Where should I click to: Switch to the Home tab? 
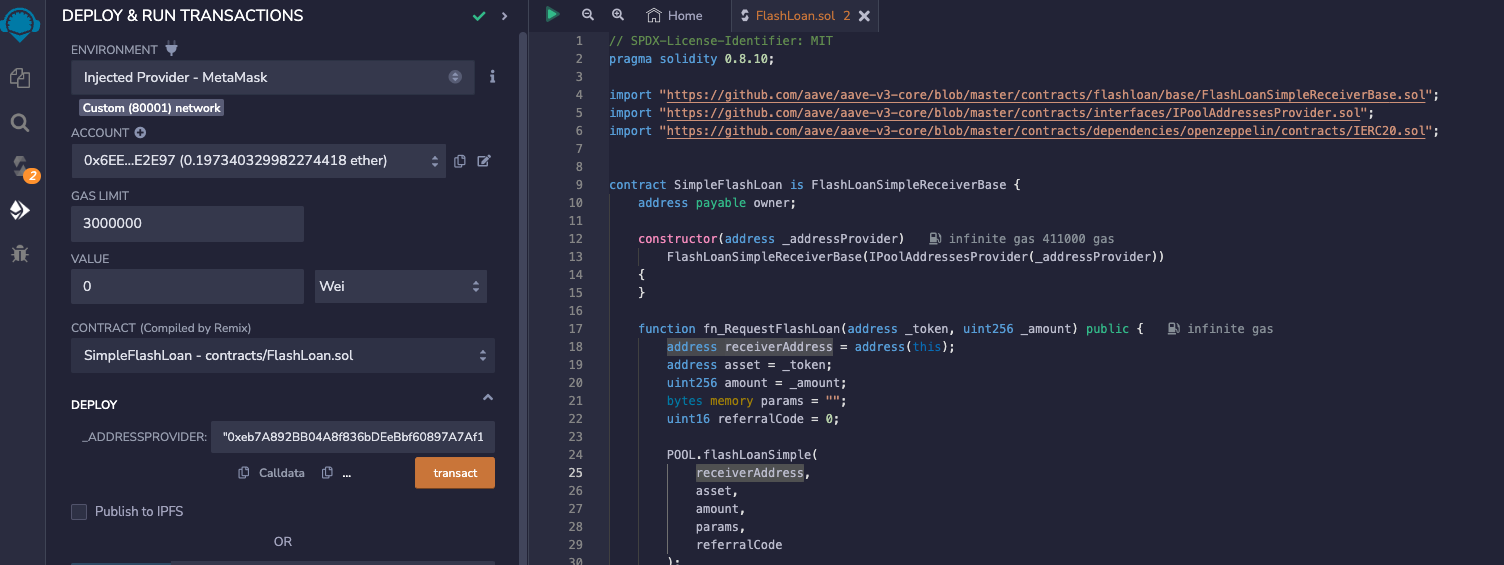coord(675,16)
